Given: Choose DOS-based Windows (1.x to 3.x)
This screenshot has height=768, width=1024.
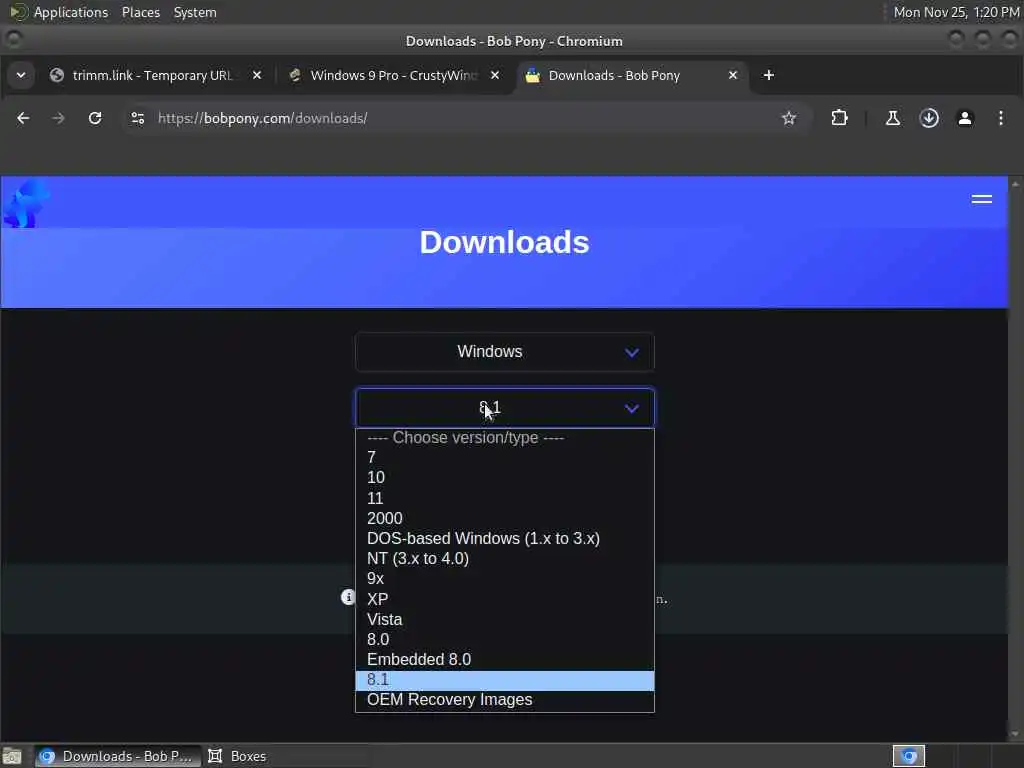Looking at the screenshot, I should (504, 539).
